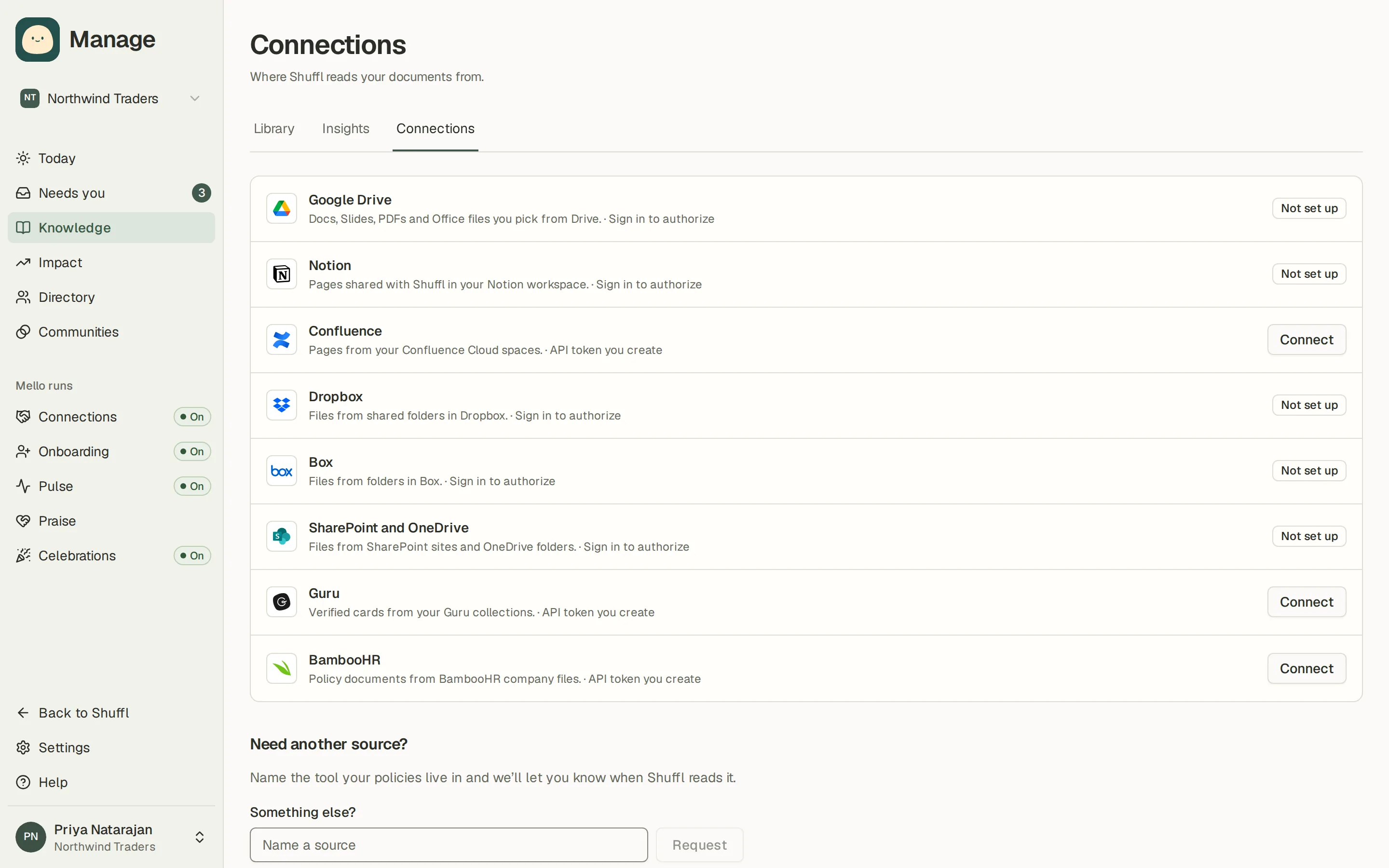Go back to Shuffl with the arrow icon
Image resolution: width=1389 pixels, height=868 pixels.
pos(23,712)
